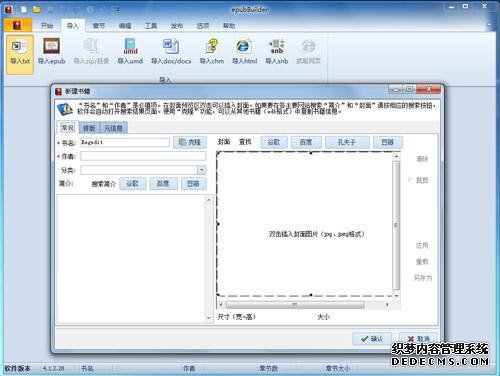Toggle the checkbox next to 裁剪 beside cover
500x376 pixels.
click(410, 180)
